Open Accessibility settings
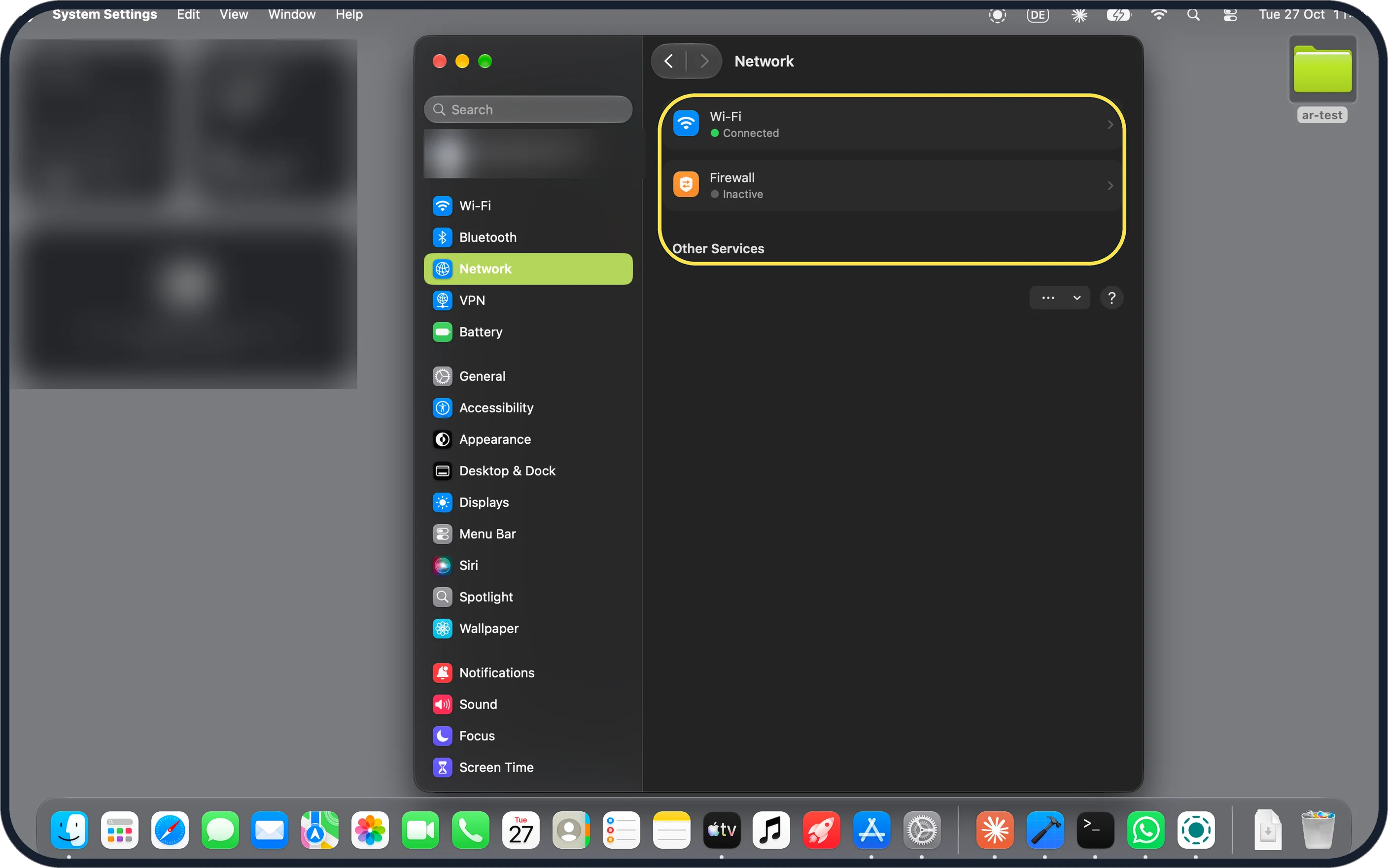Screen dimensions: 1388x868 pos(528,407)
